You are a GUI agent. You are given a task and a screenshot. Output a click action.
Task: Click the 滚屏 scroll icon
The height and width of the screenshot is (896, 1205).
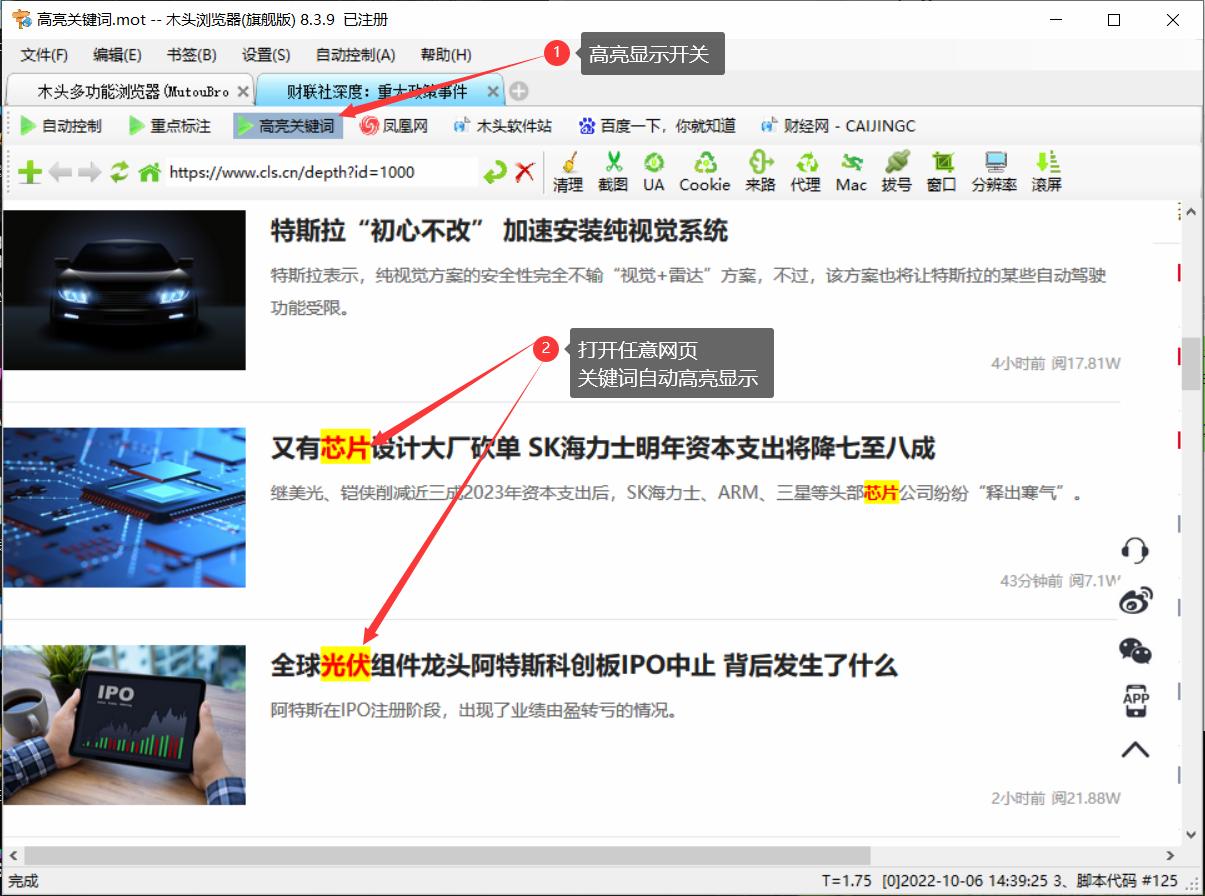click(1046, 171)
